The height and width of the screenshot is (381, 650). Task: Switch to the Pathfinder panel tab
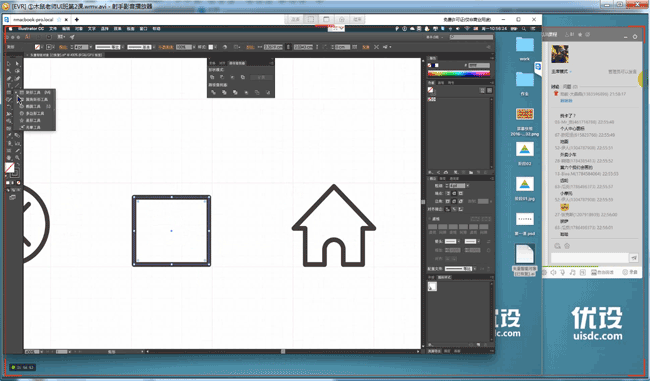237,63
